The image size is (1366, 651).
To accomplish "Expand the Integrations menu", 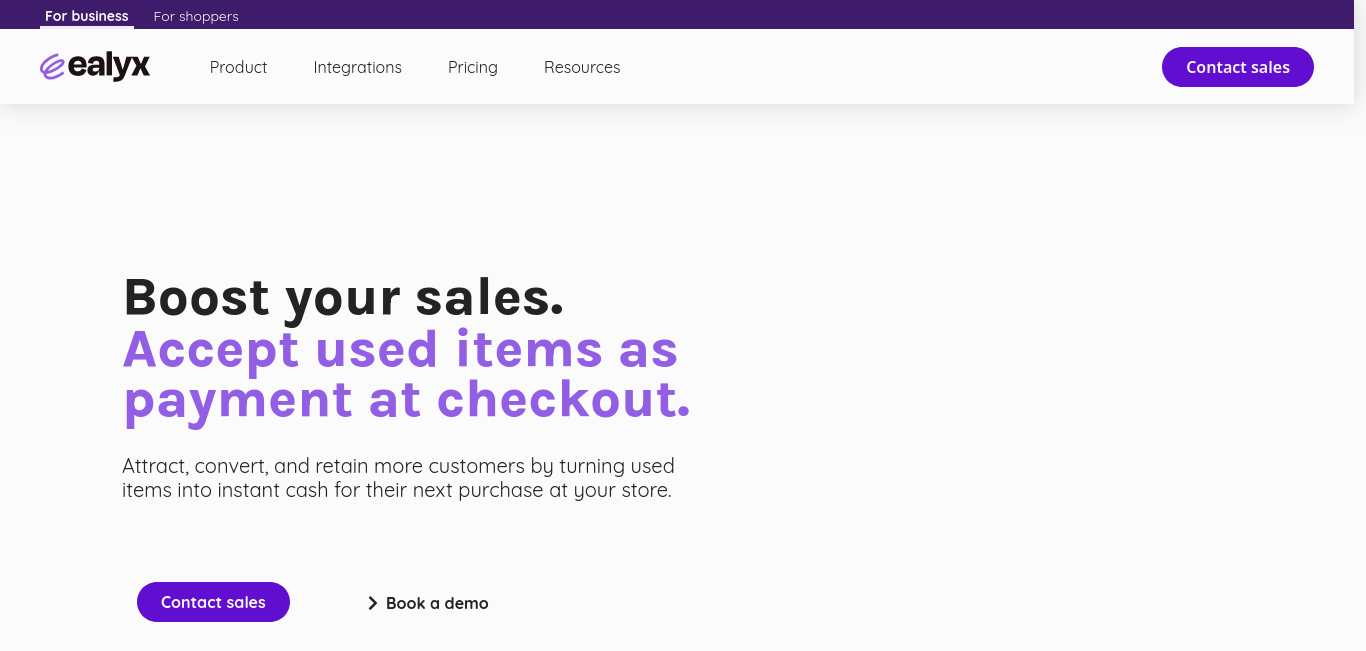I will pyautogui.click(x=357, y=67).
